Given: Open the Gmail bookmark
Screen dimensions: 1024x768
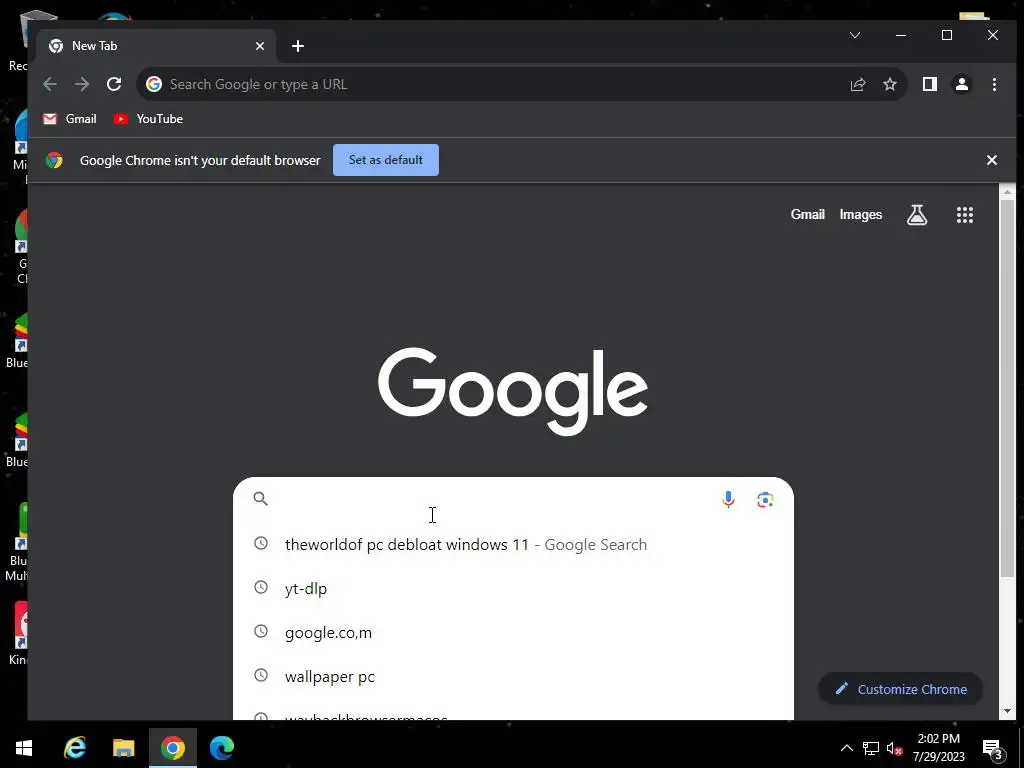Looking at the screenshot, I should (69, 119).
